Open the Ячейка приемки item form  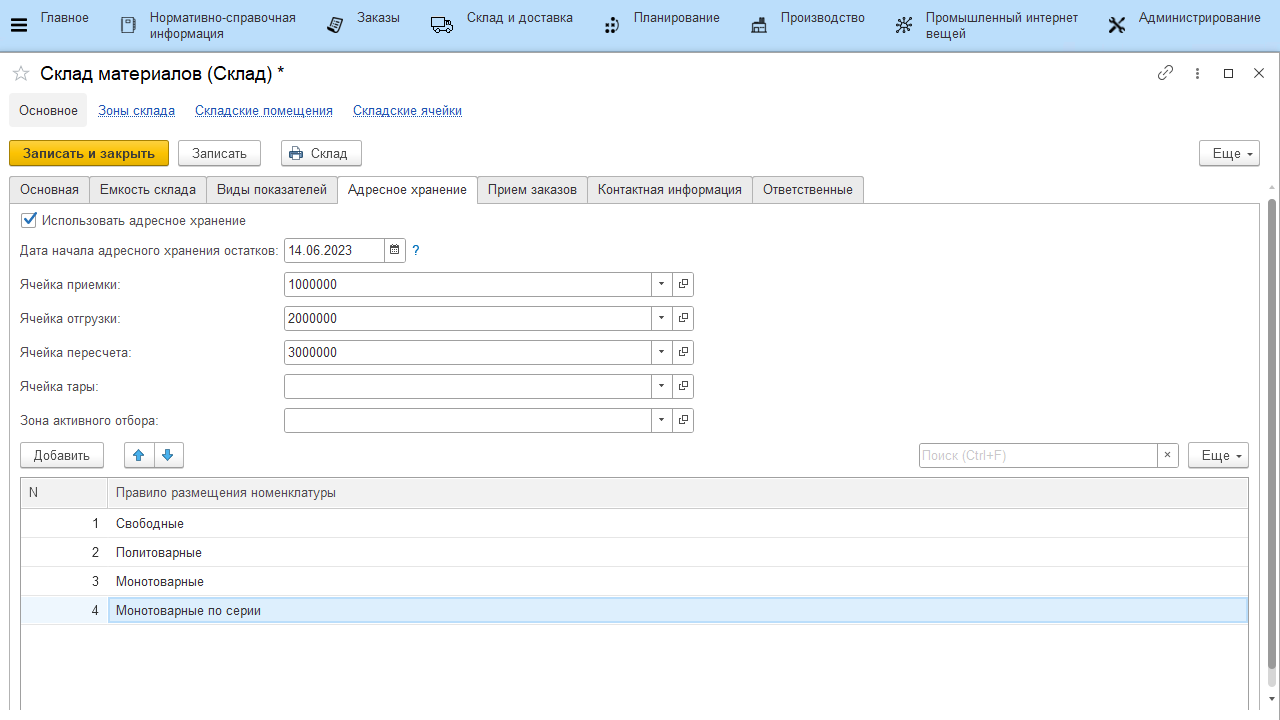click(683, 285)
